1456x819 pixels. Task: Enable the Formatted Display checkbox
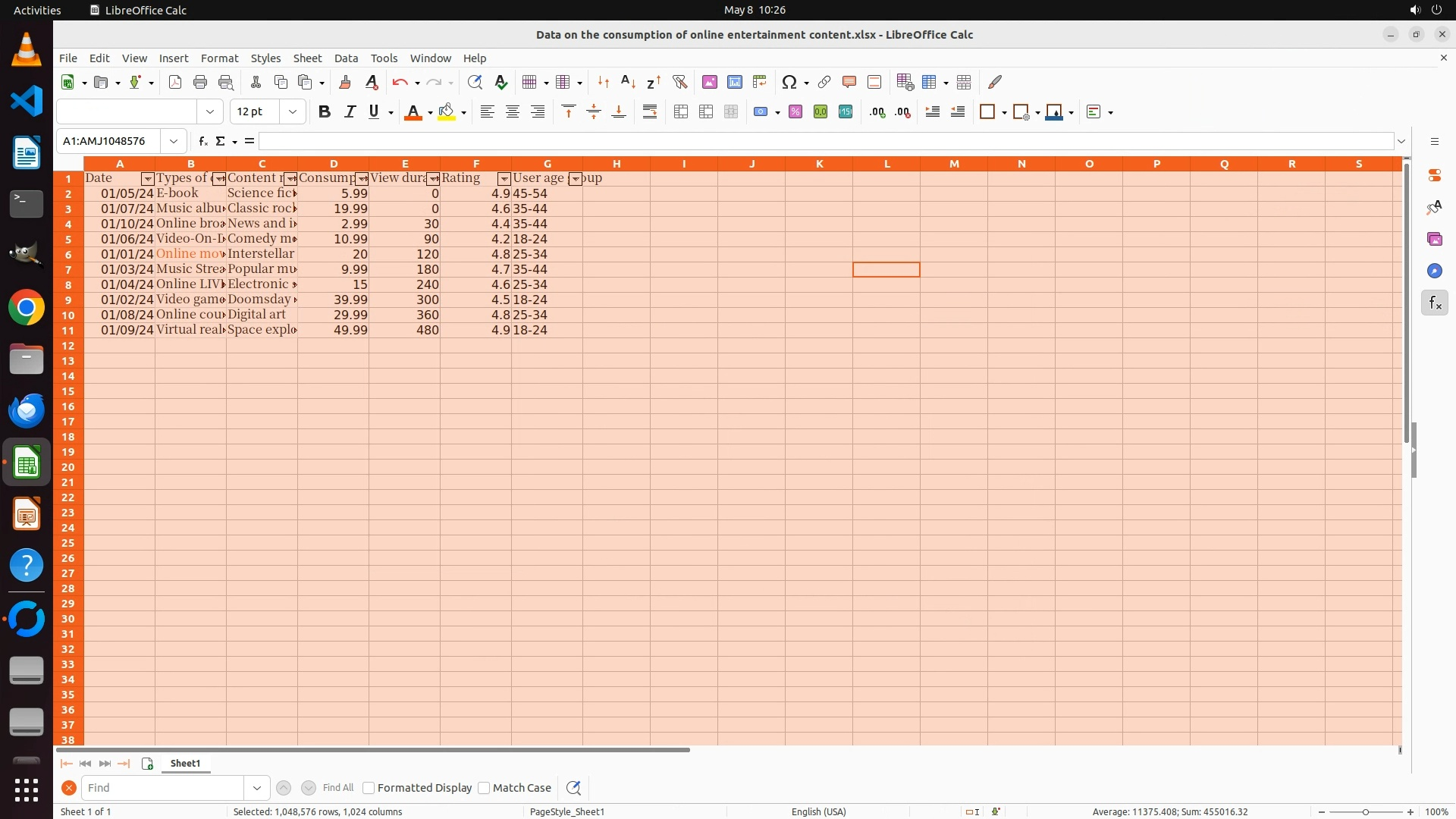coord(369,788)
